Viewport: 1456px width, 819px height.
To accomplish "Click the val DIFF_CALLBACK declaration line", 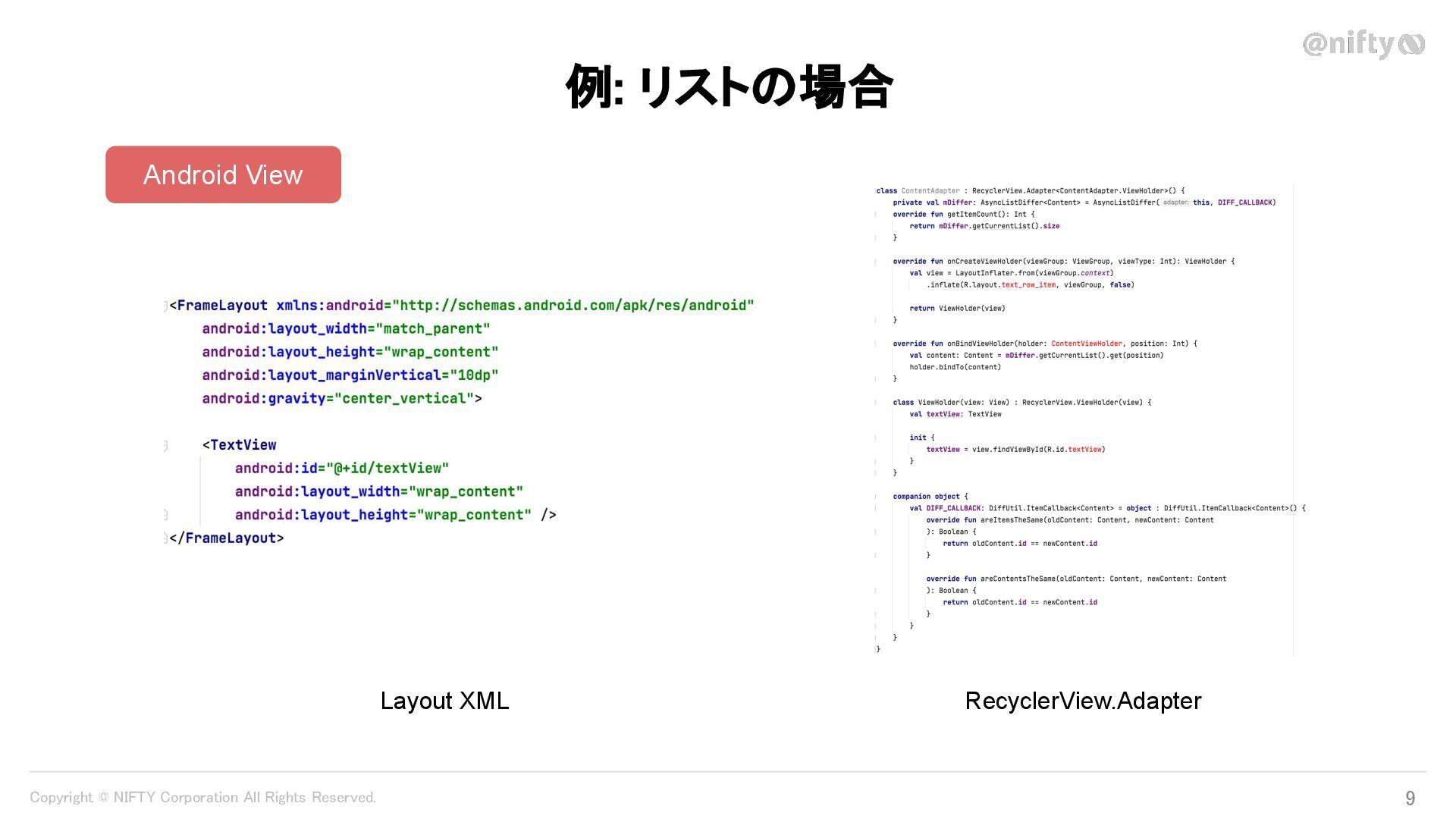I will [x=1107, y=508].
